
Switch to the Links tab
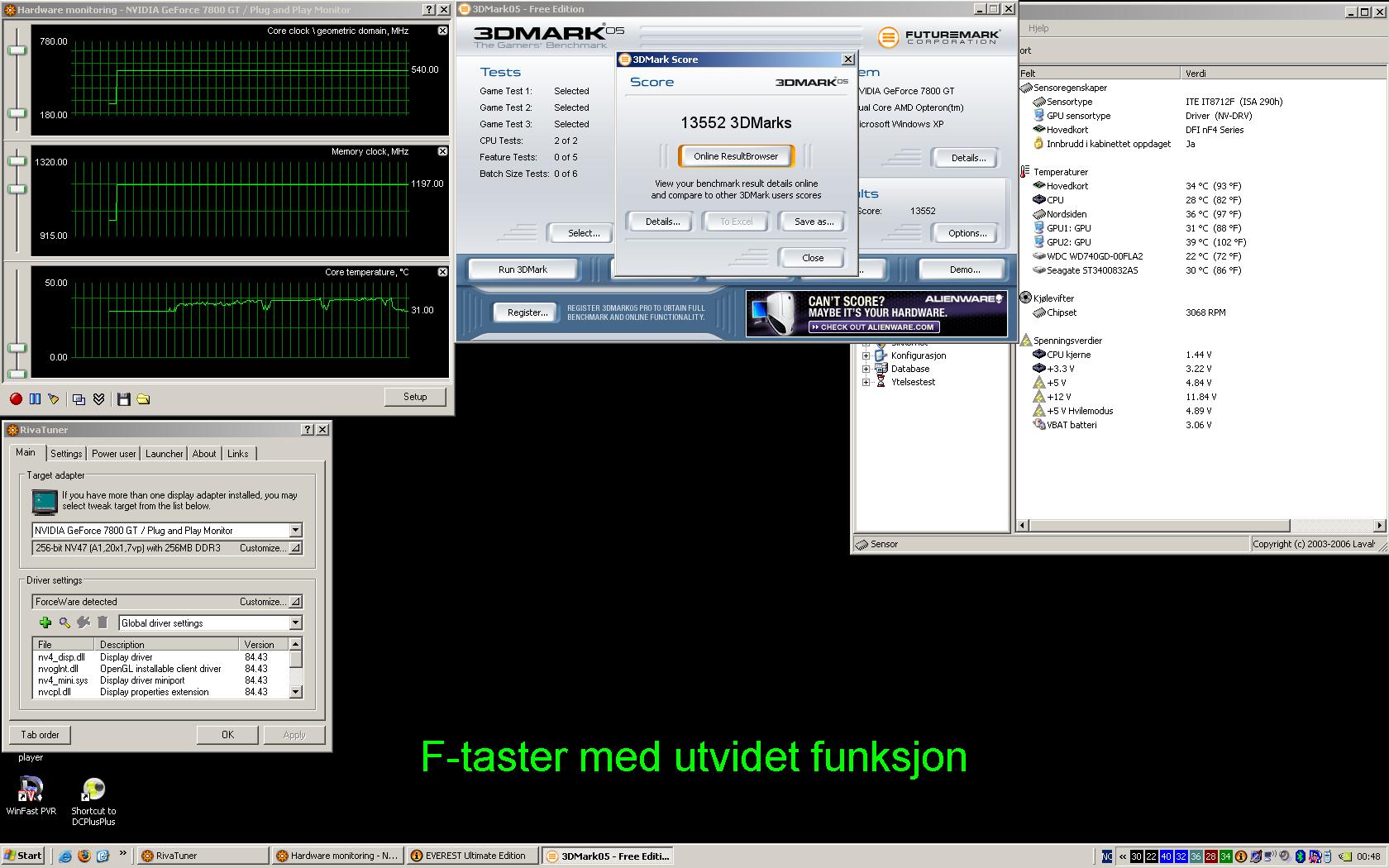pyautogui.click(x=238, y=454)
